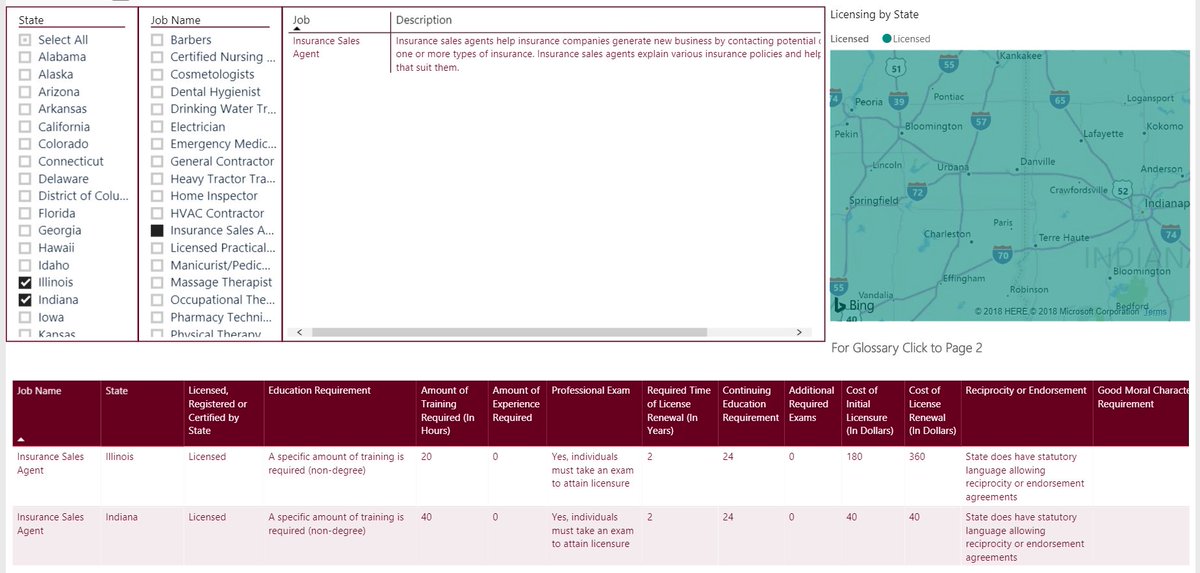The width and height of the screenshot is (1200, 573).
Task: Check the Iowa state checkbox
Action: 25,317
